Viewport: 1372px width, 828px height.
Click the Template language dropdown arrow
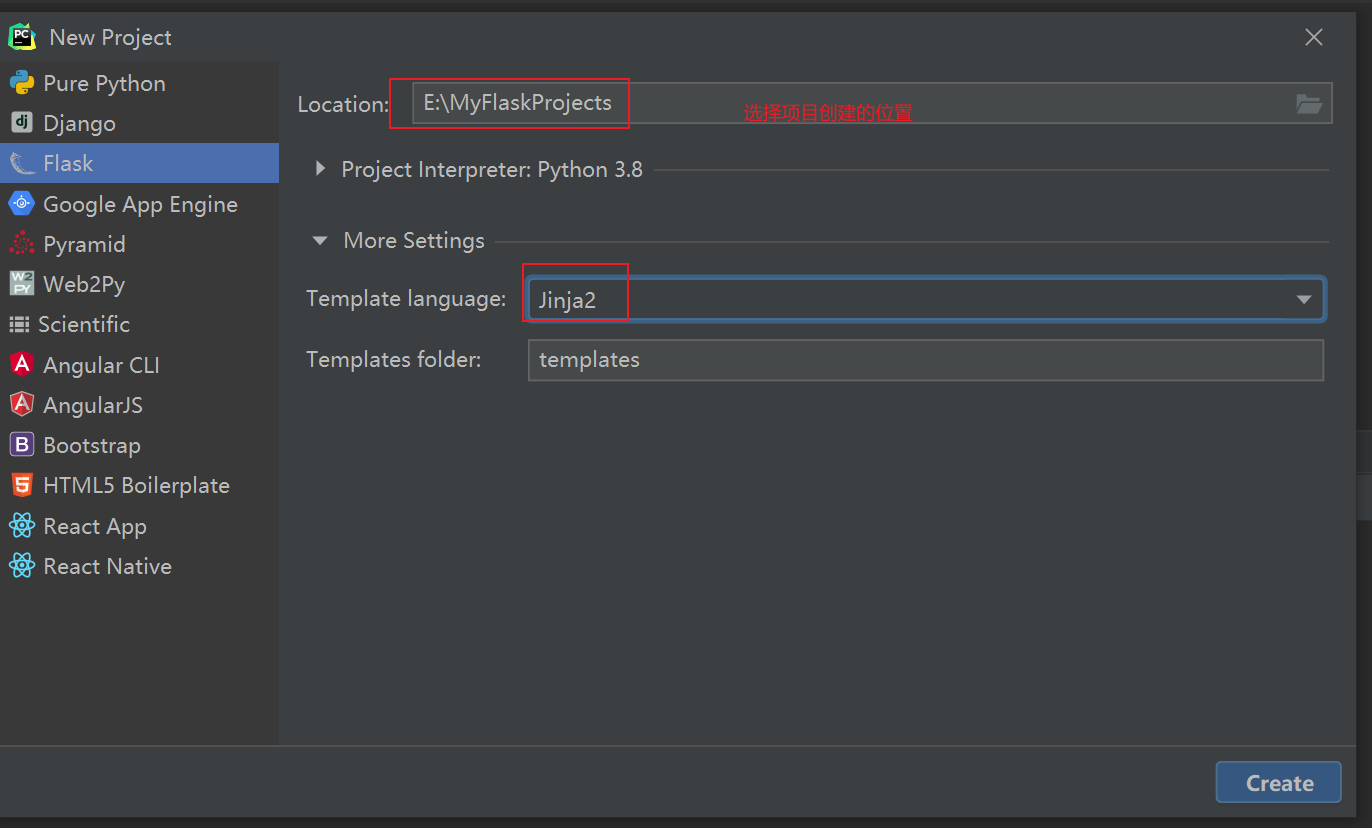click(1304, 299)
